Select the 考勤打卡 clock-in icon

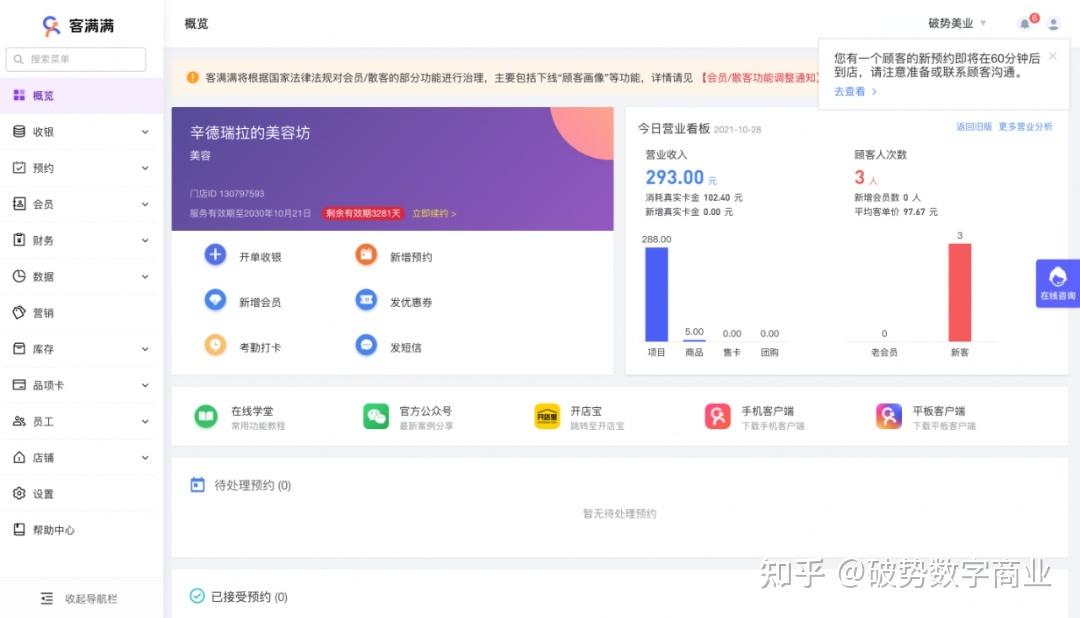coord(215,345)
